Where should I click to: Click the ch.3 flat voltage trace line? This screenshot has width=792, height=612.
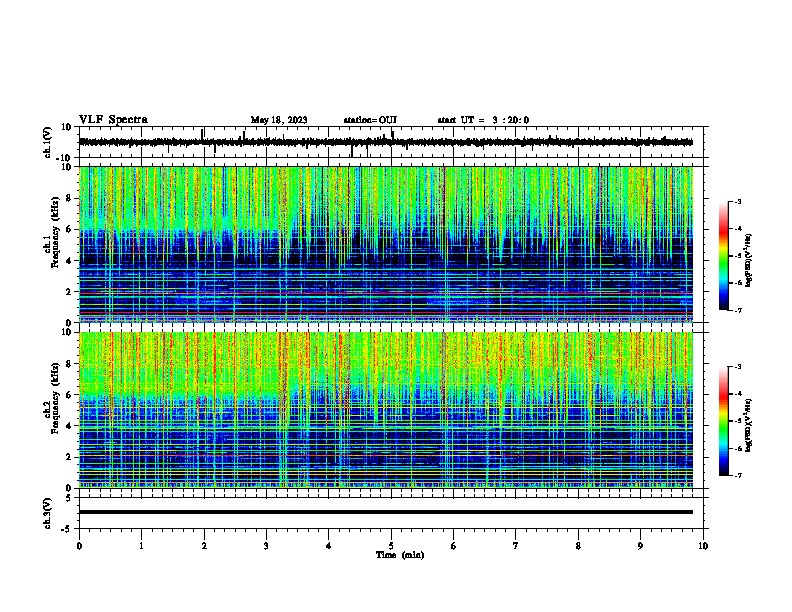click(386, 512)
